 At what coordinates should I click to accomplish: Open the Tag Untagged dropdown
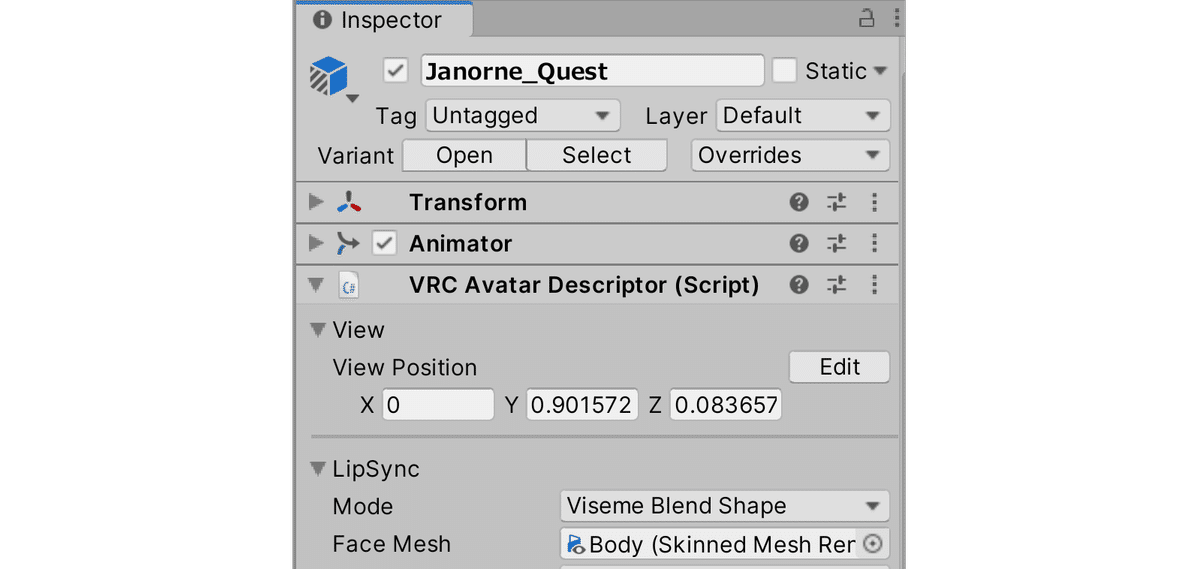pyautogui.click(x=522, y=116)
